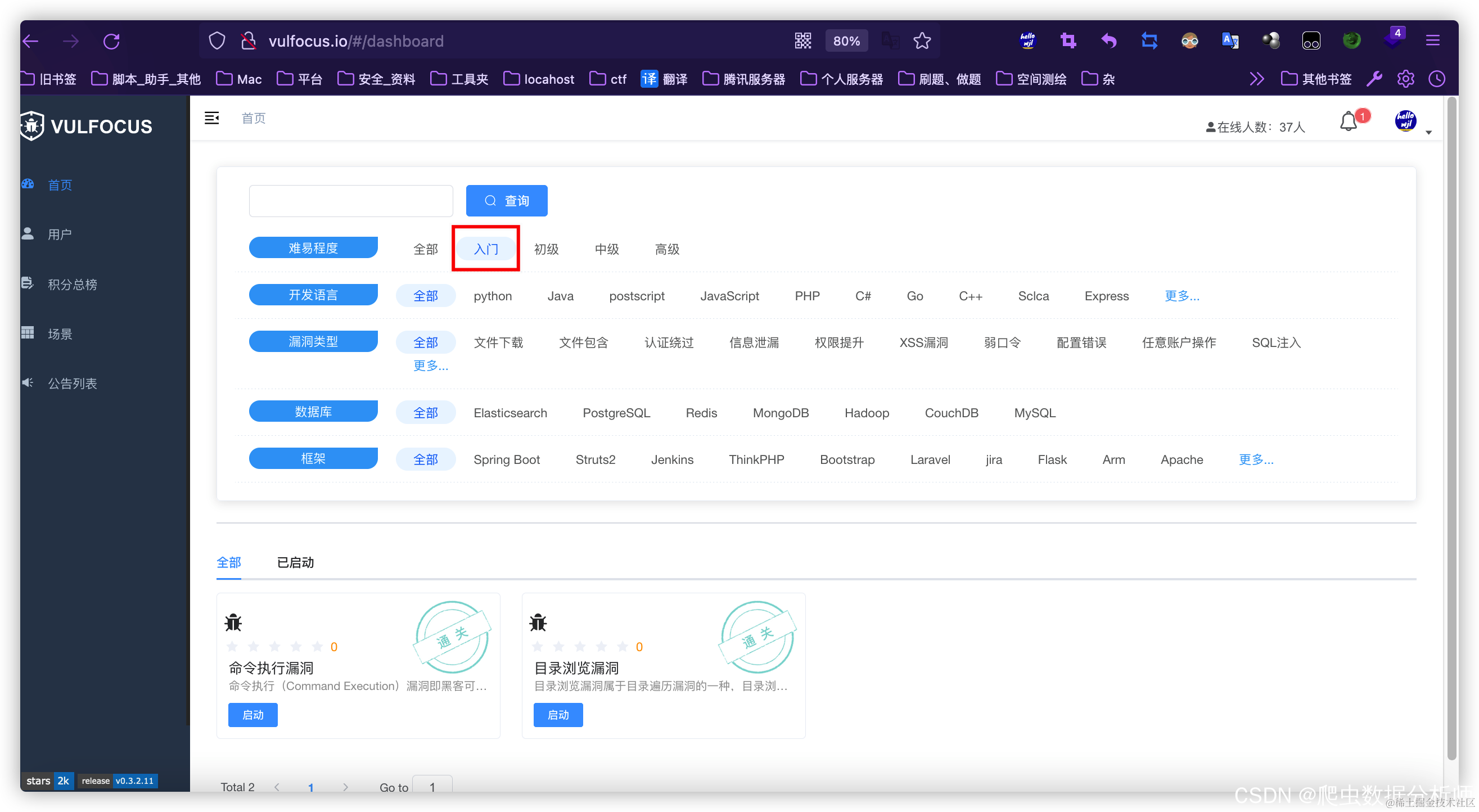Select the 初级 difficulty filter
Image resolution: width=1479 pixels, height=812 pixels.
546,249
